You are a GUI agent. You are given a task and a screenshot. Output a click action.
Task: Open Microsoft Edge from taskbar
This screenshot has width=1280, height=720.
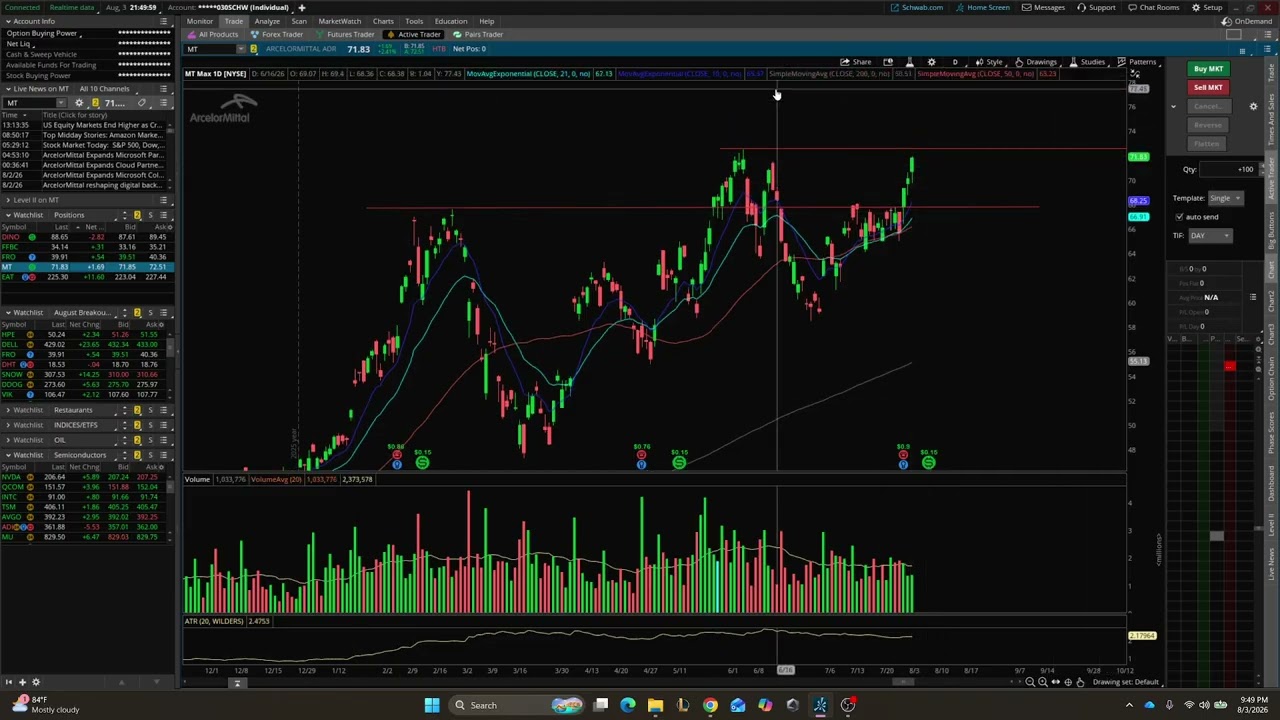pyautogui.click(x=628, y=705)
